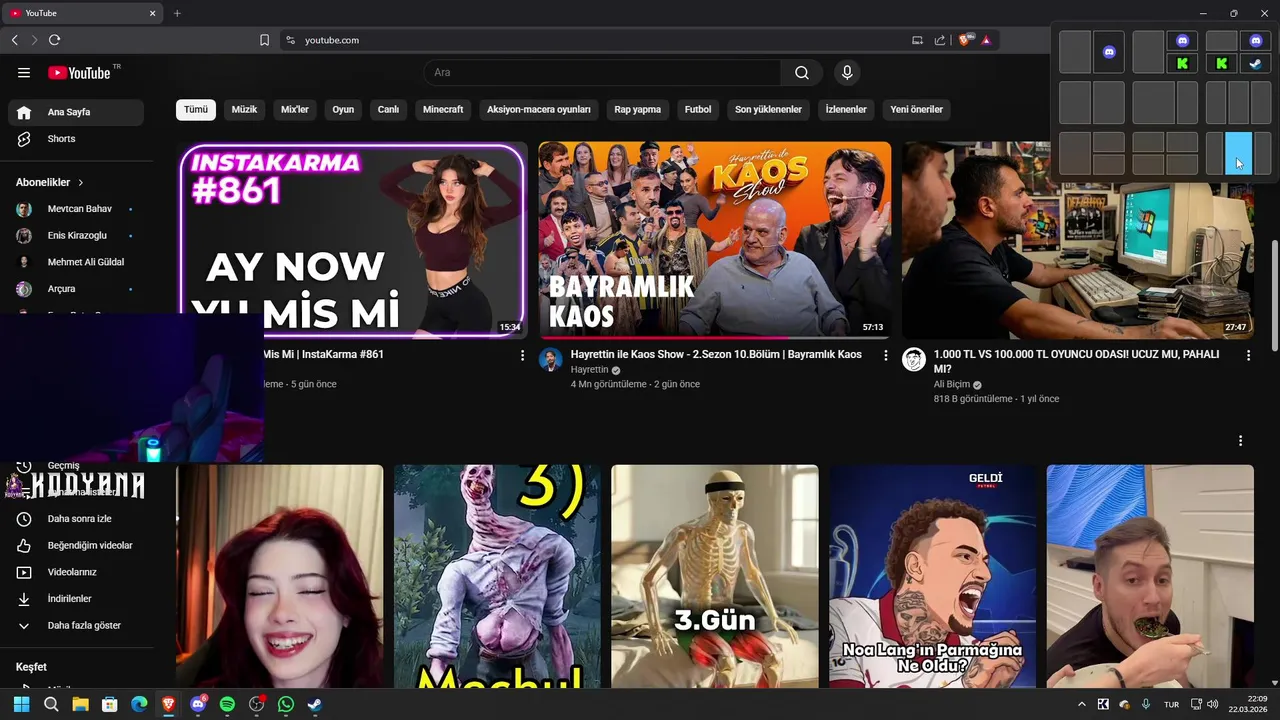Image resolution: width=1280 pixels, height=720 pixels.
Task: Reload the page in the browser
Action: tap(54, 40)
